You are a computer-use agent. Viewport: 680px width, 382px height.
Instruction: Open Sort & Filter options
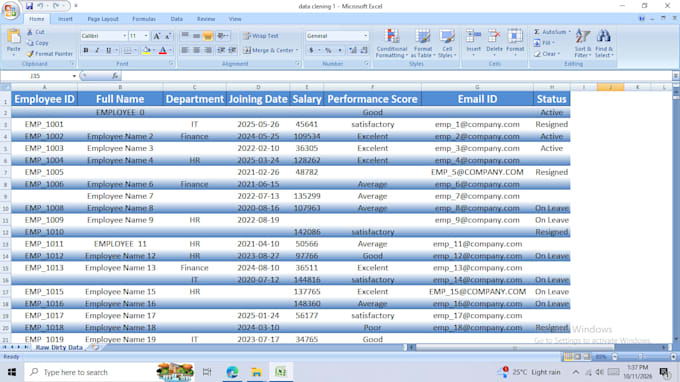click(582, 43)
